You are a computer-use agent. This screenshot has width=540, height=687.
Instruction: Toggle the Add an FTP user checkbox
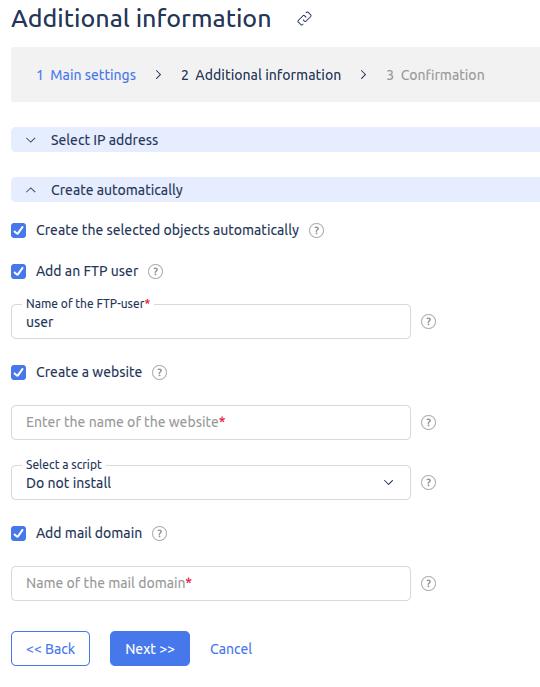18,272
